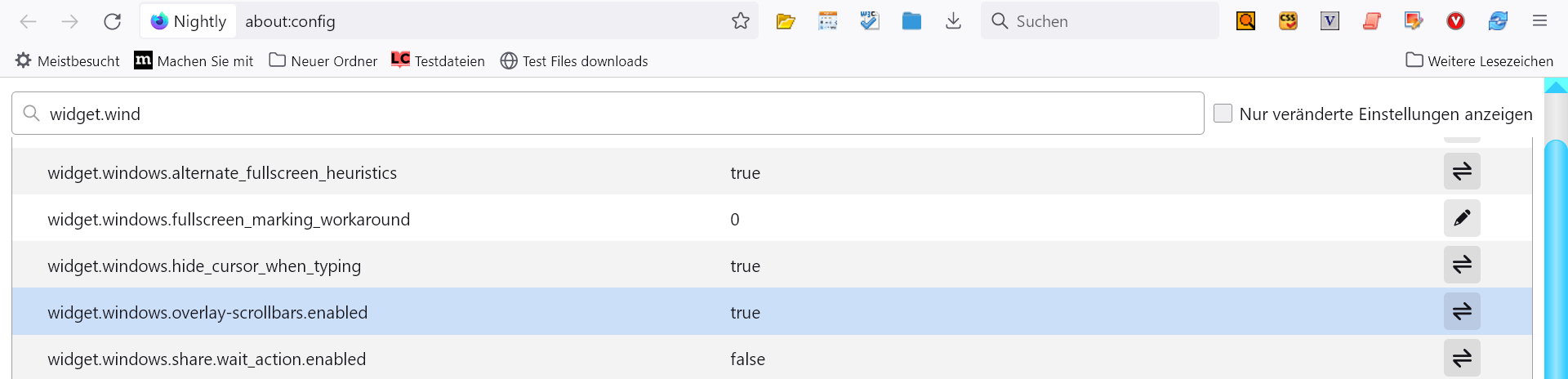Image resolution: width=1568 pixels, height=379 pixels.
Task: Reload the current page
Action: pyautogui.click(x=113, y=21)
